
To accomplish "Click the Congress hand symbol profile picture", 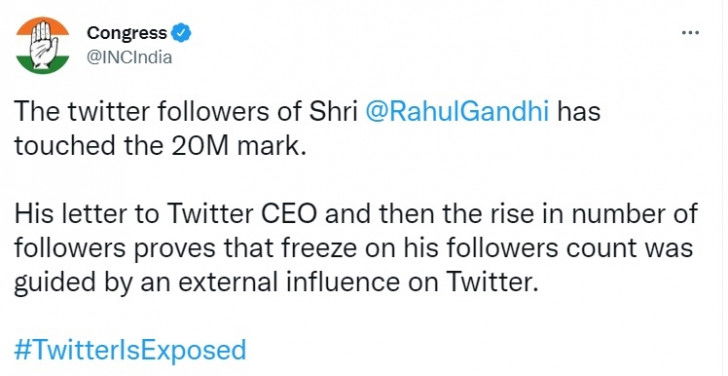I will point(42,45).
